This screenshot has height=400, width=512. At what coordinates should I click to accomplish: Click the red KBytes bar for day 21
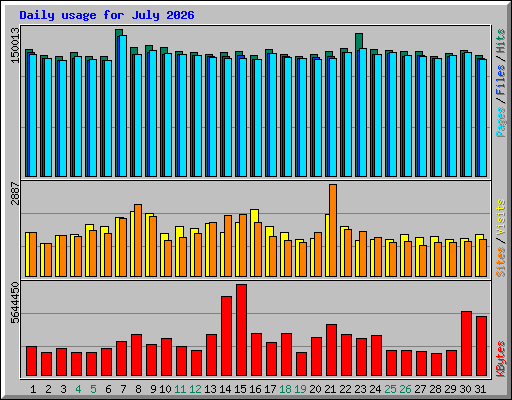[x=332, y=350]
